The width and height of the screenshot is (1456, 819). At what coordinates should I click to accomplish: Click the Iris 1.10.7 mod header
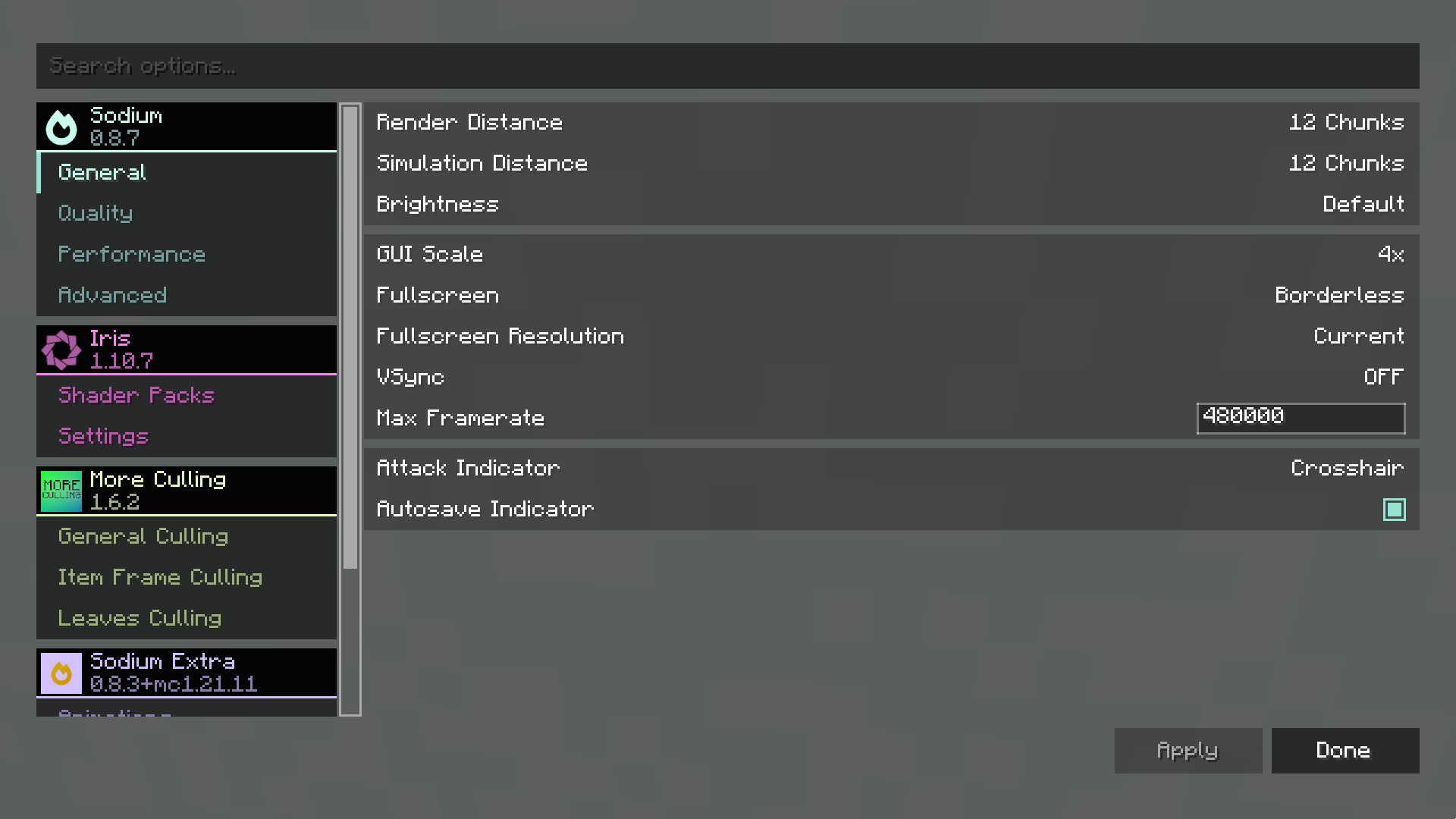pyautogui.click(x=187, y=350)
